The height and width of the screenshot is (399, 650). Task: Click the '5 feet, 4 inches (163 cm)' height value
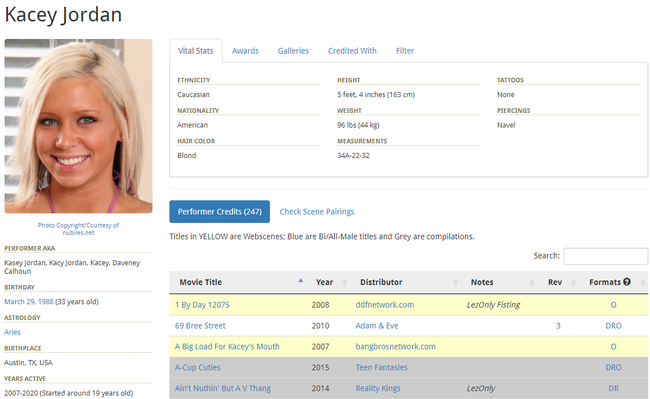coord(376,94)
